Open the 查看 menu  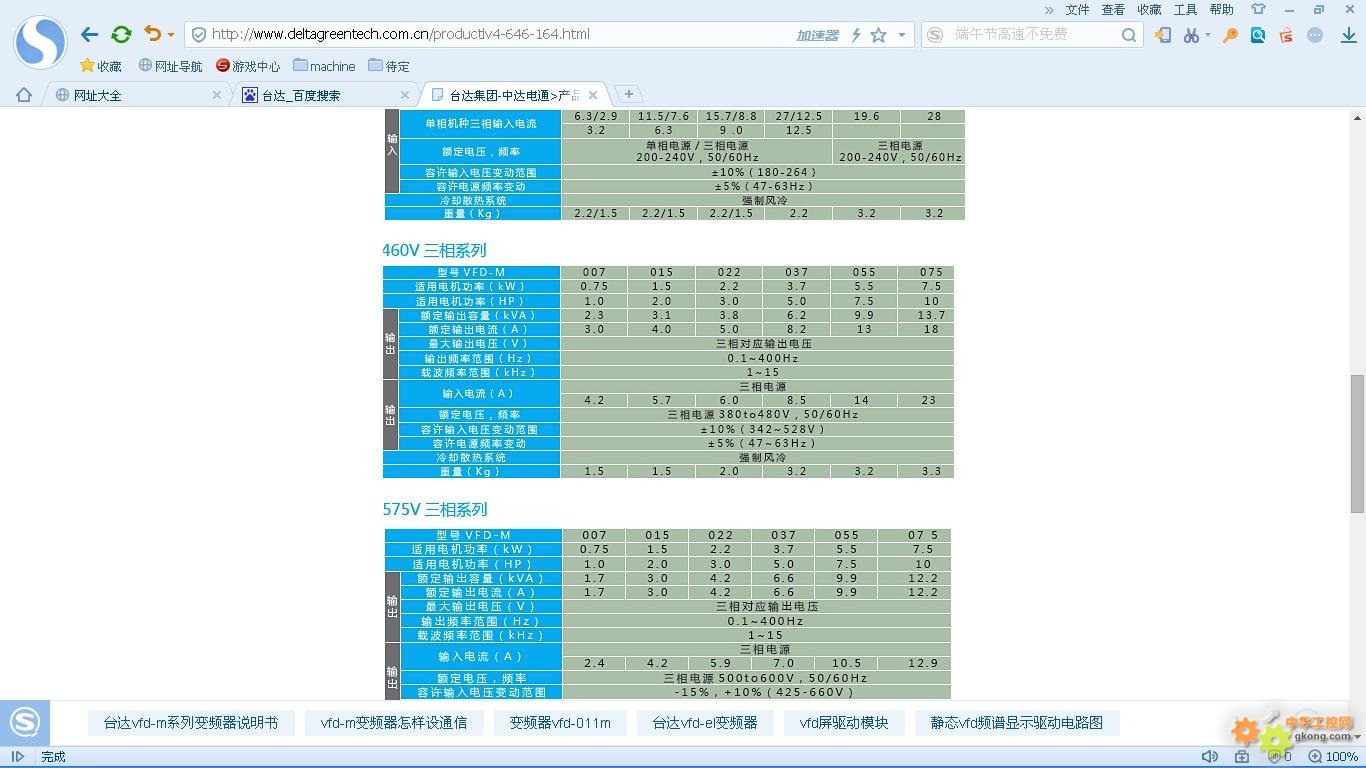[1113, 9]
